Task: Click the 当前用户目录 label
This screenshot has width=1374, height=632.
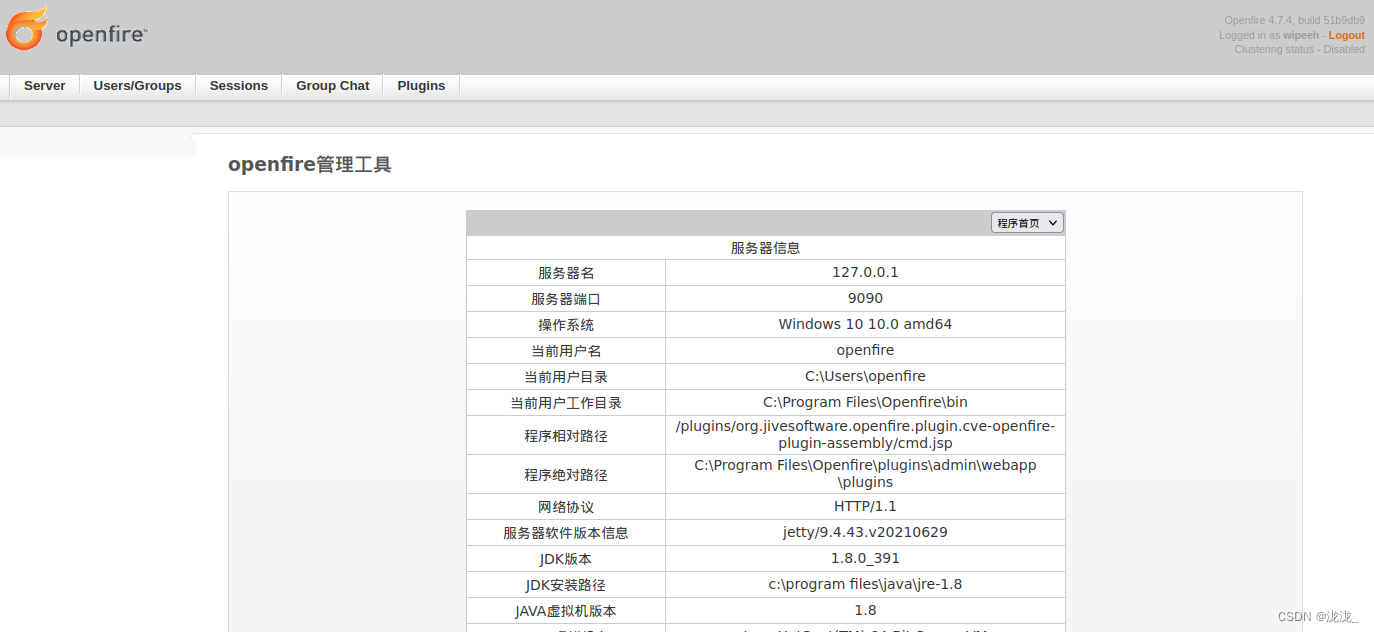Action: (x=566, y=377)
